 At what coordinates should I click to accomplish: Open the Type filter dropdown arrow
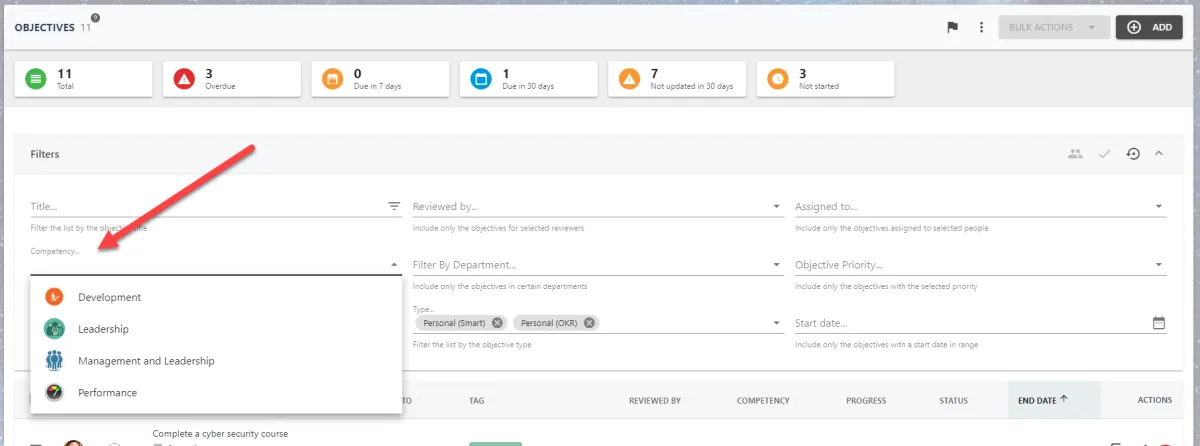point(776,323)
